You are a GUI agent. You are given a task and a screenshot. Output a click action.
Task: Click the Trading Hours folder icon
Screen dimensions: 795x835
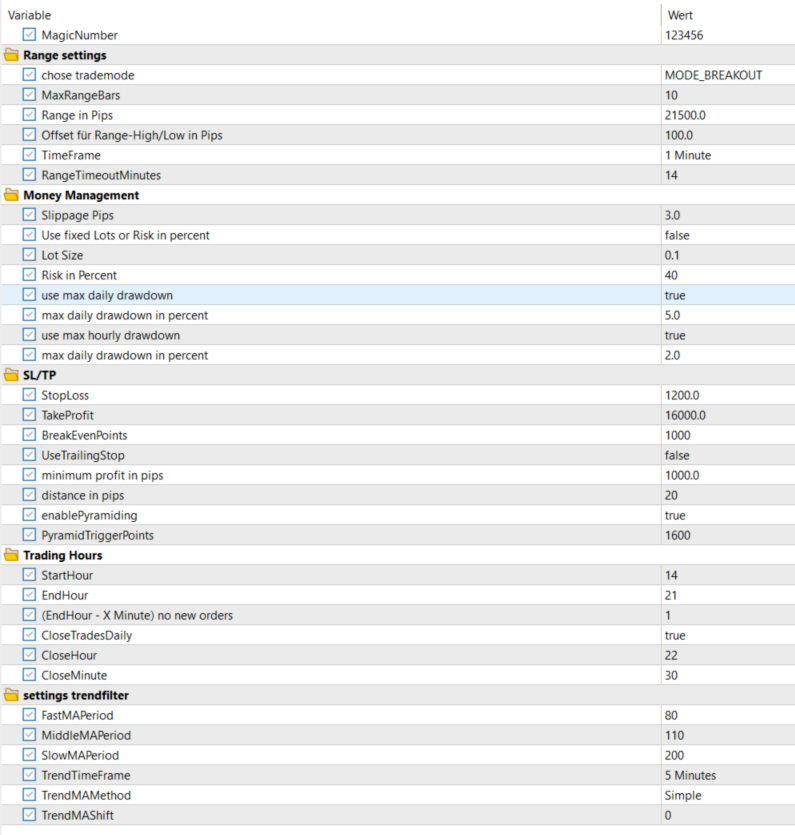[x=11, y=555]
